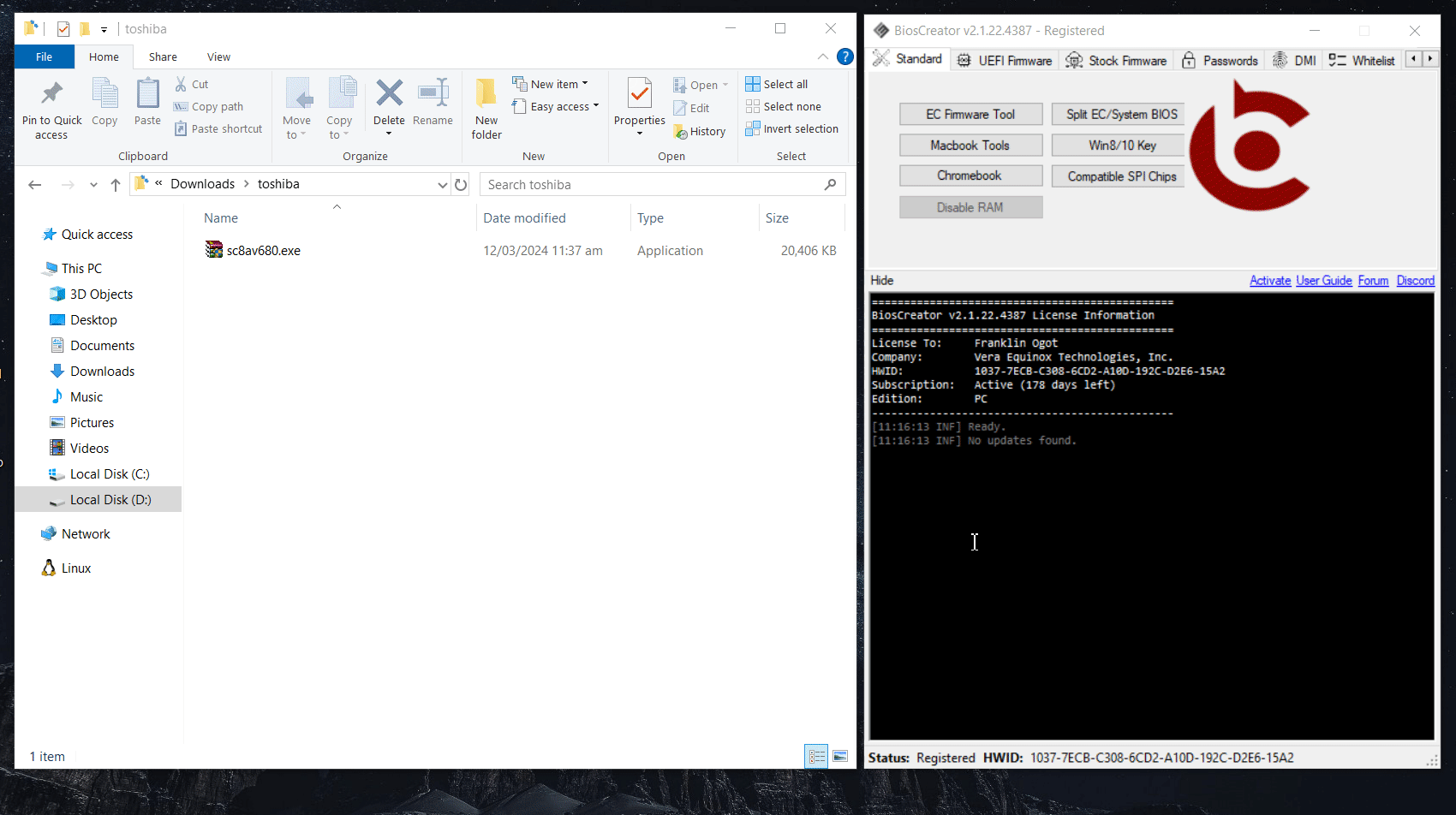Open the User Guide link
The height and width of the screenshot is (815, 1456).
pyautogui.click(x=1324, y=280)
